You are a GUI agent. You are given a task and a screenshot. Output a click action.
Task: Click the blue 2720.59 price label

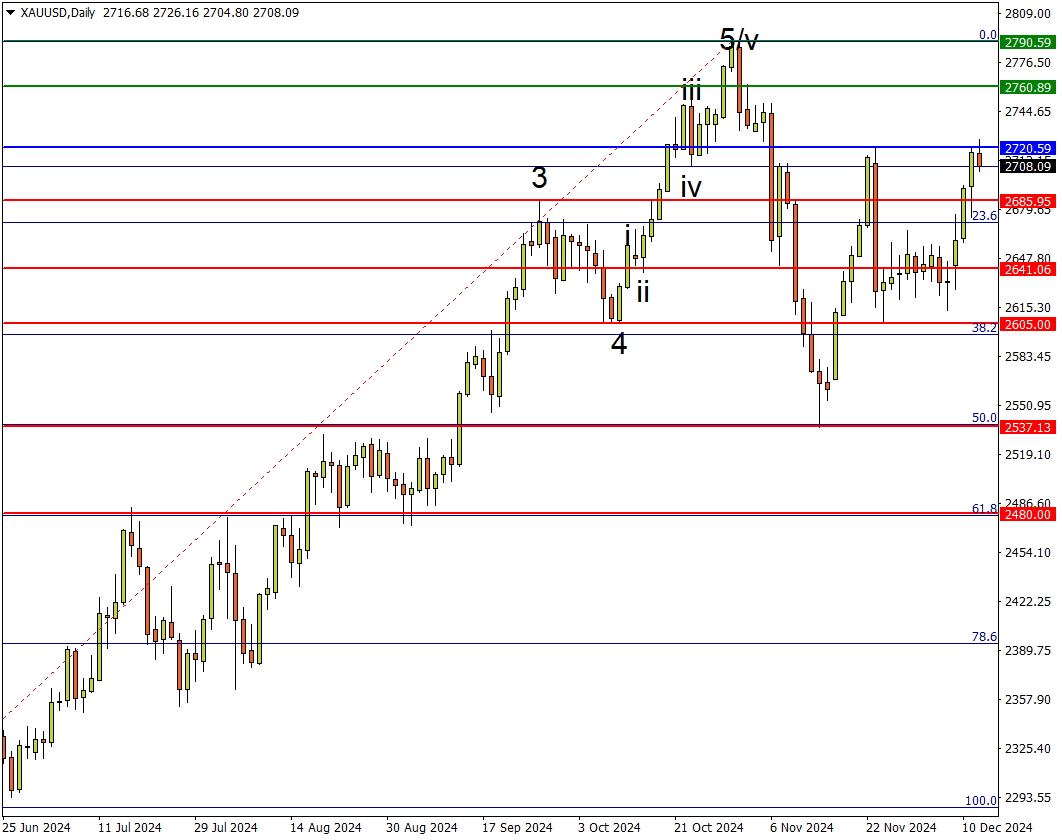1029,148
